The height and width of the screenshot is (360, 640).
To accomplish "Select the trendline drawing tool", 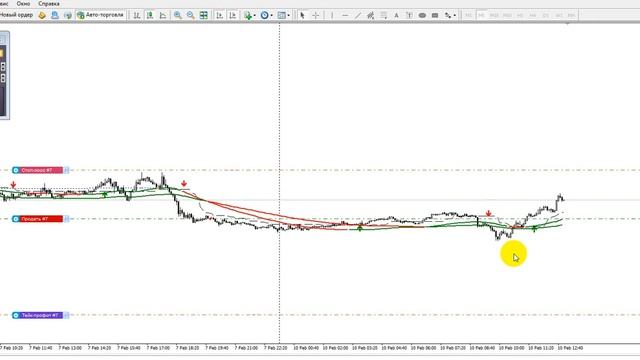I will coord(358,15).
